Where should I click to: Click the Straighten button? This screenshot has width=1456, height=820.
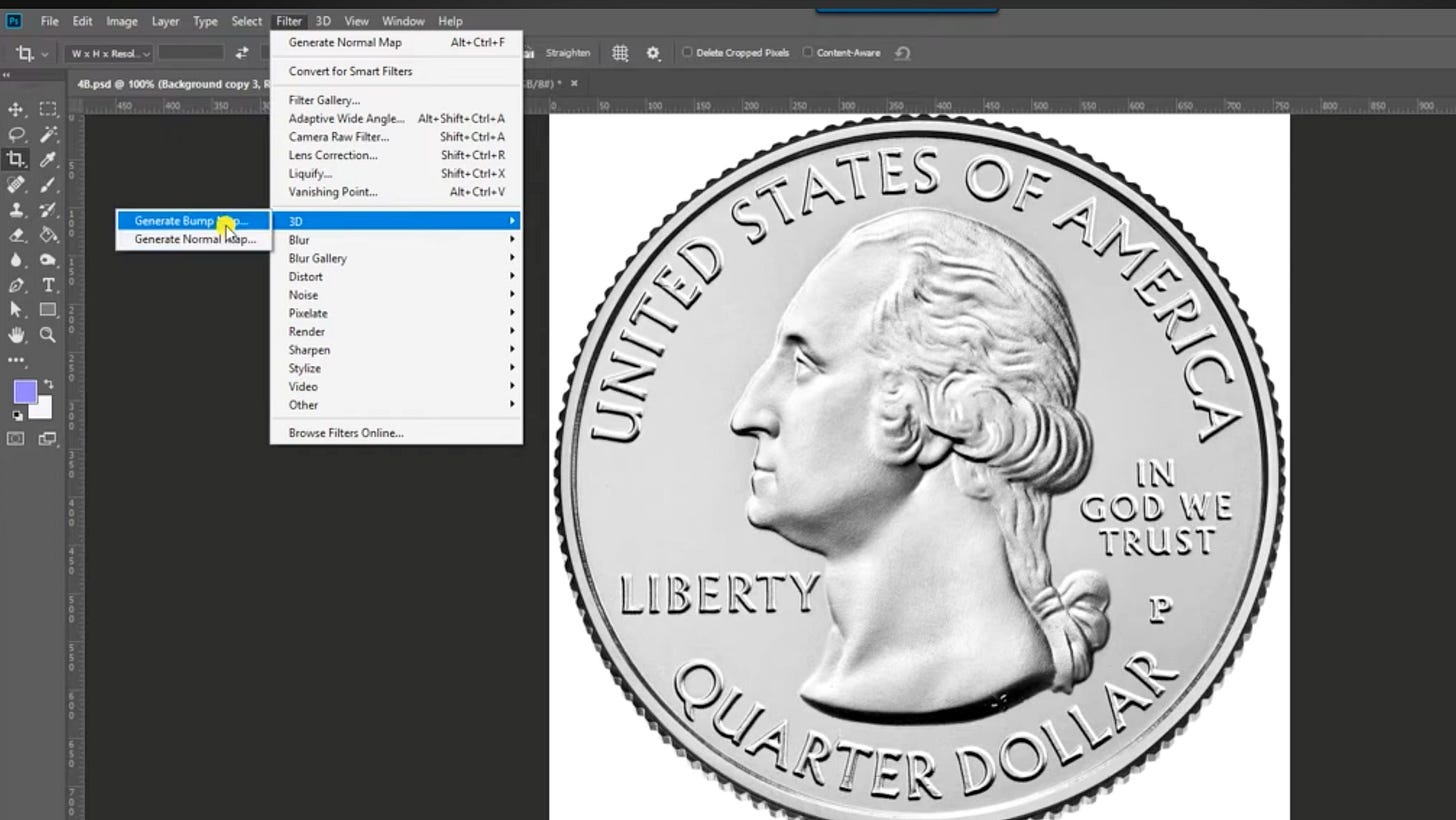(568, 52)
